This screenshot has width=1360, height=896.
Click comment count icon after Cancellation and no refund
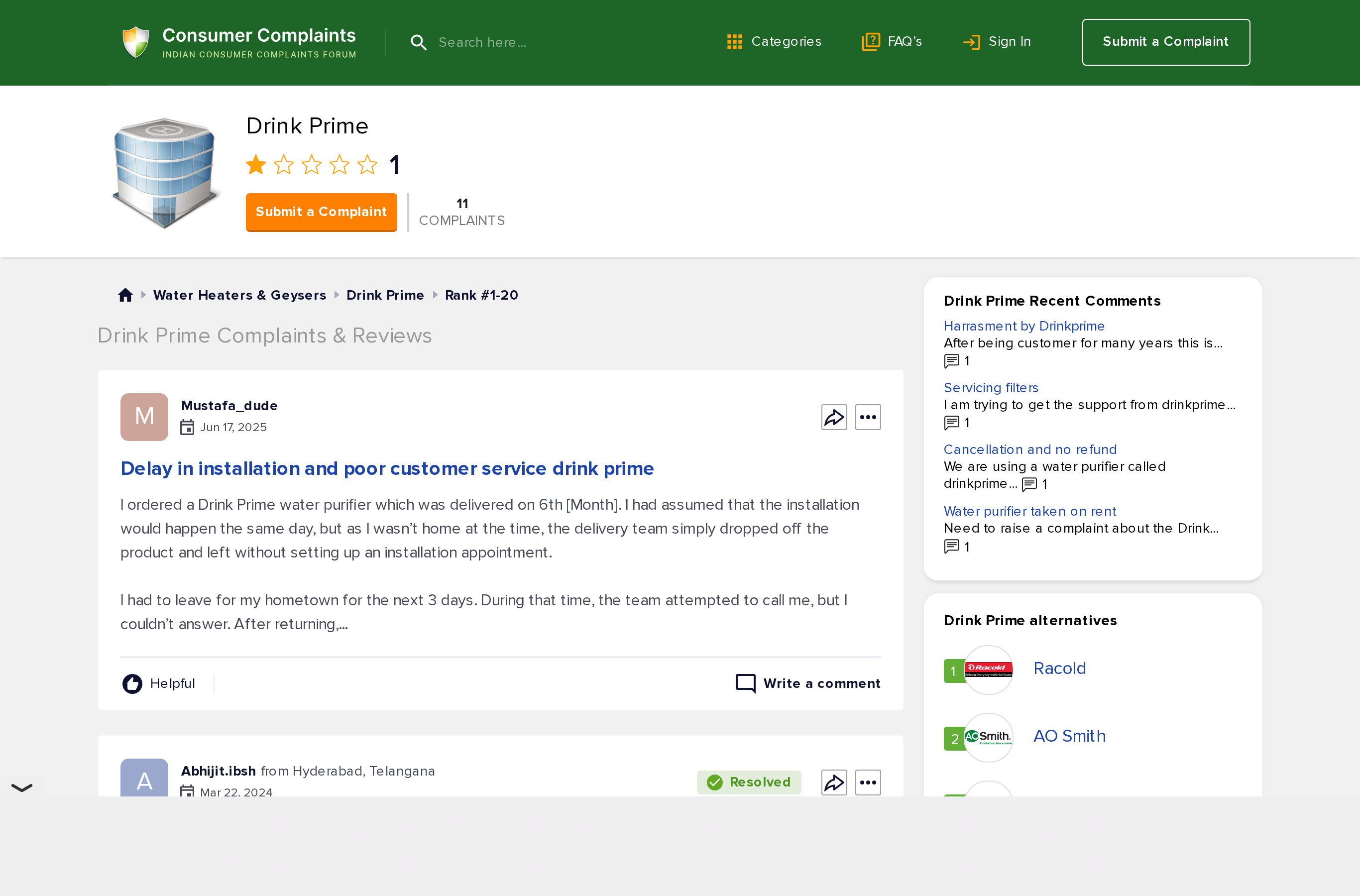[1029, 484]
